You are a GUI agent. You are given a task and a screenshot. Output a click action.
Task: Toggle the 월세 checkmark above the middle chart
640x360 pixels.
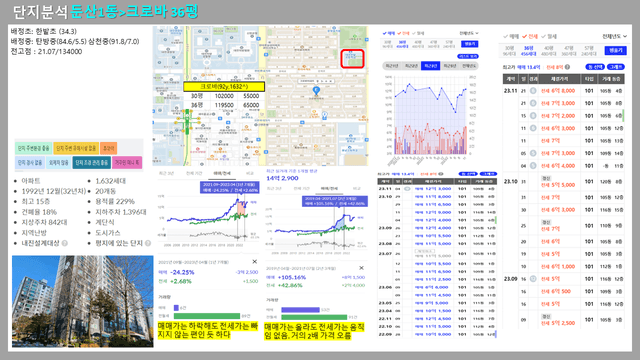coord(418,33)
